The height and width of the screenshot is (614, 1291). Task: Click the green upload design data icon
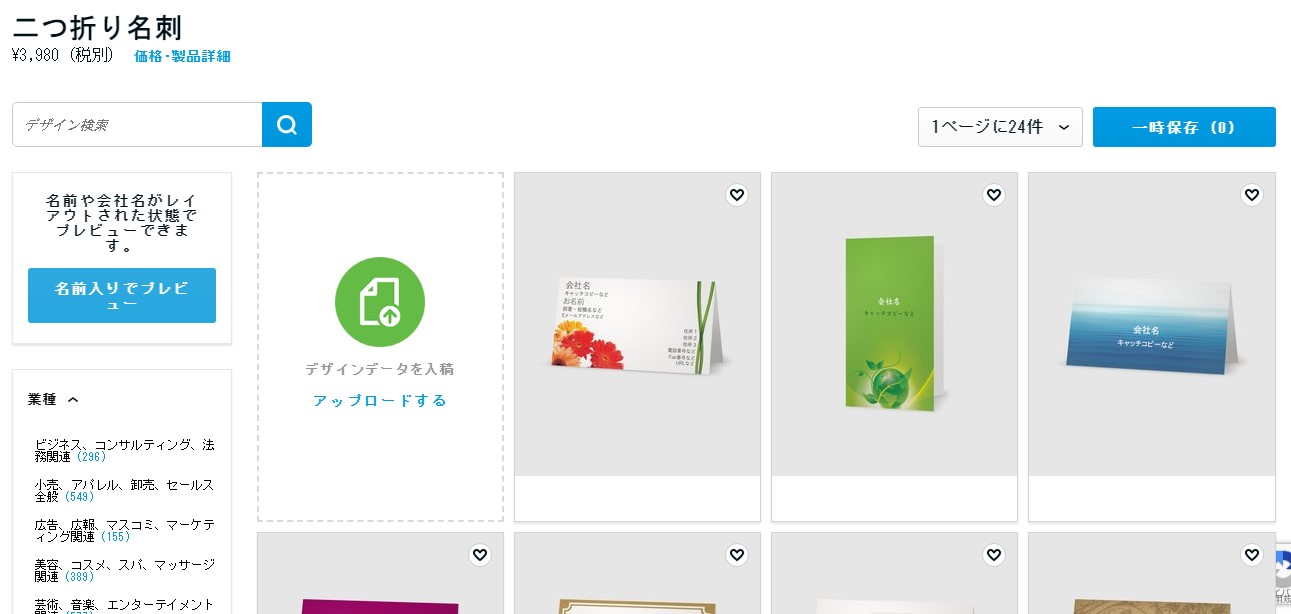pyautogui.click(x=380, y=302)
